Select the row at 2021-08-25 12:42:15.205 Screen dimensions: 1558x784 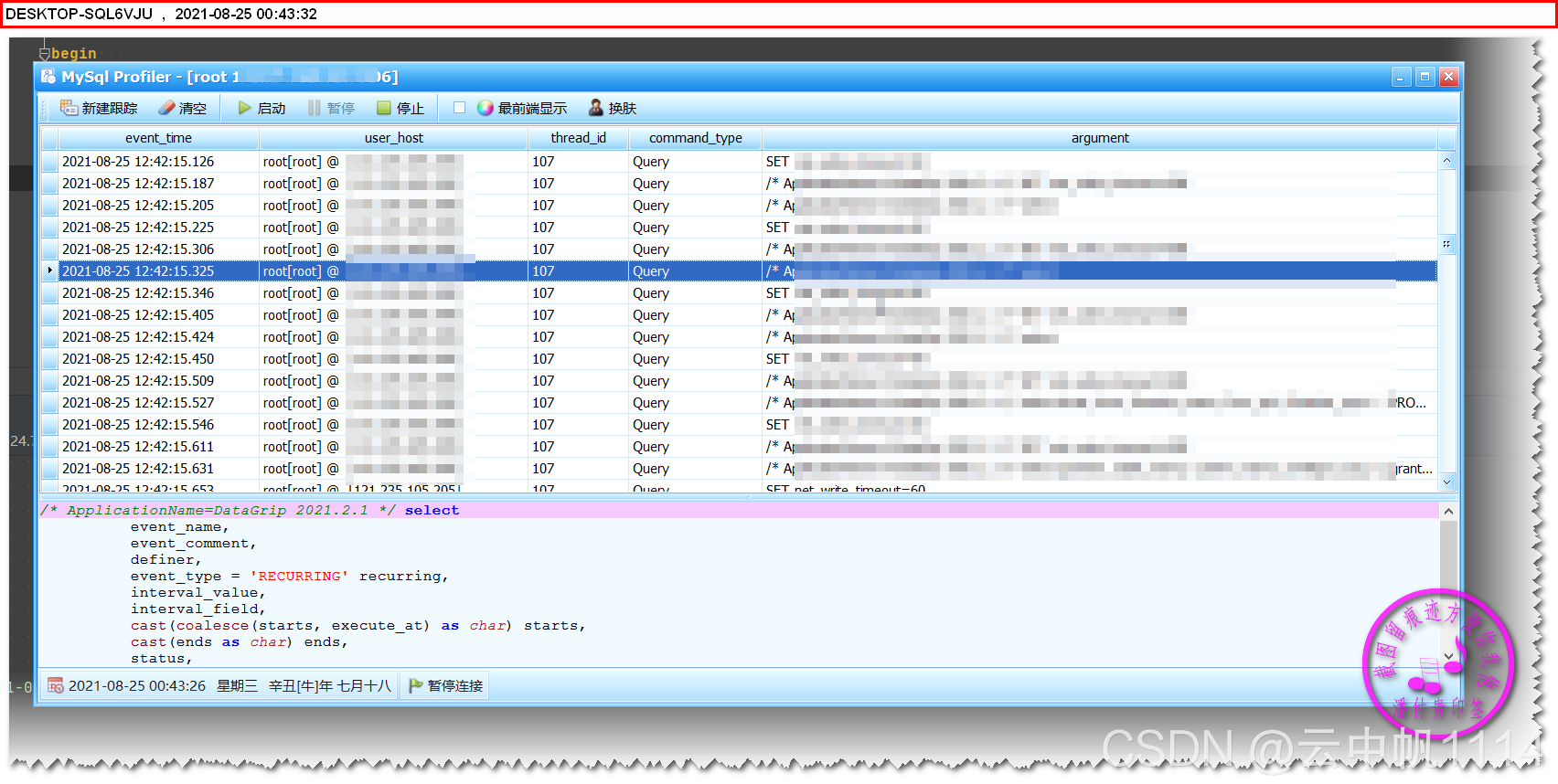coord(739,206)
